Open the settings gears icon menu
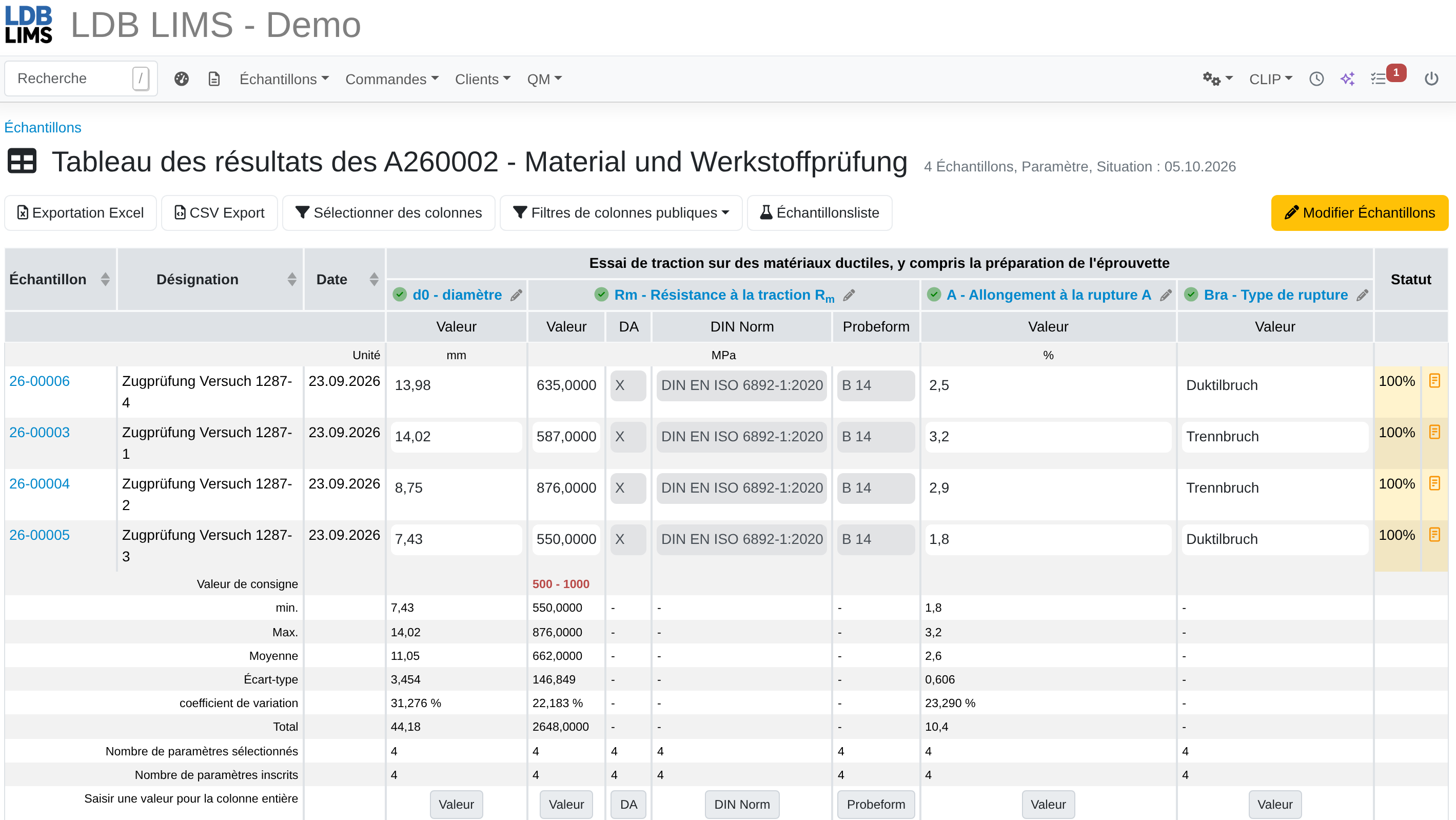Screen dimensions: 1456x820 coord(1217,79)
